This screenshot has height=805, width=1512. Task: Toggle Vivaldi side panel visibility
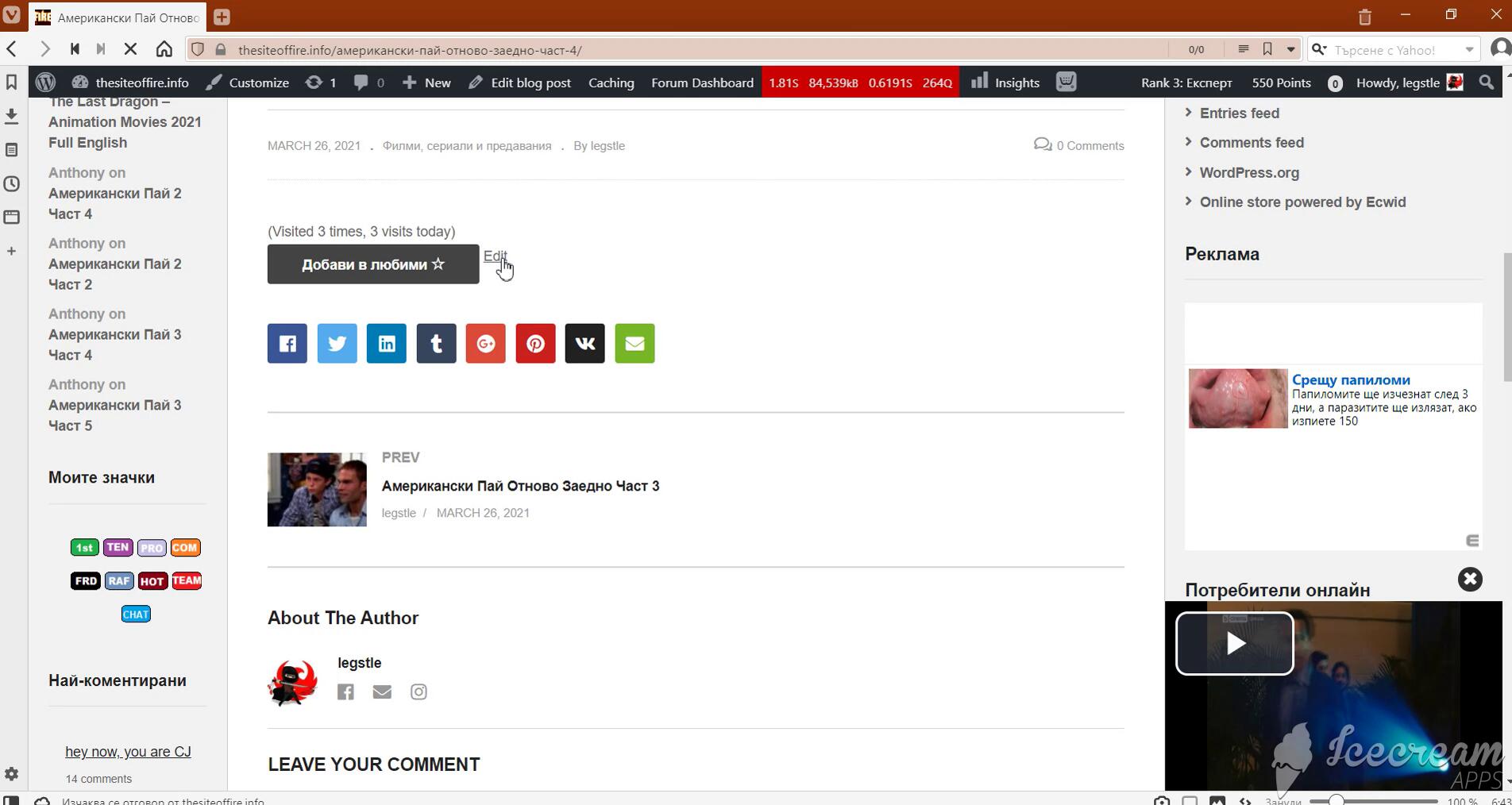click(11, 799)
